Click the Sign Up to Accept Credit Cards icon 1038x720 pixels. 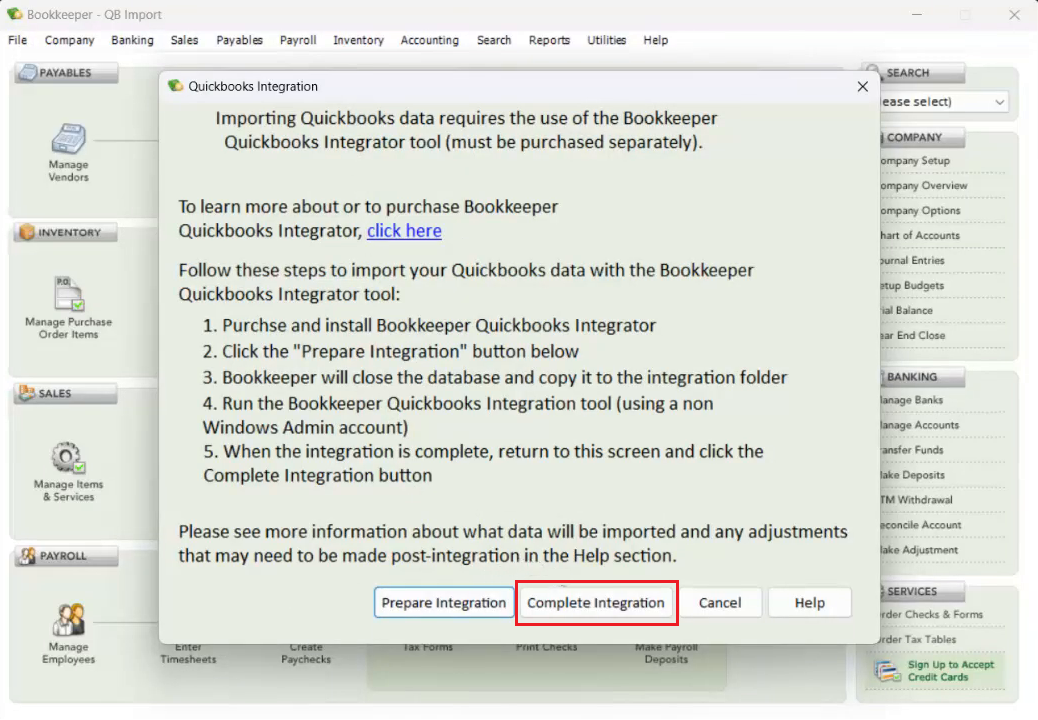887,671
